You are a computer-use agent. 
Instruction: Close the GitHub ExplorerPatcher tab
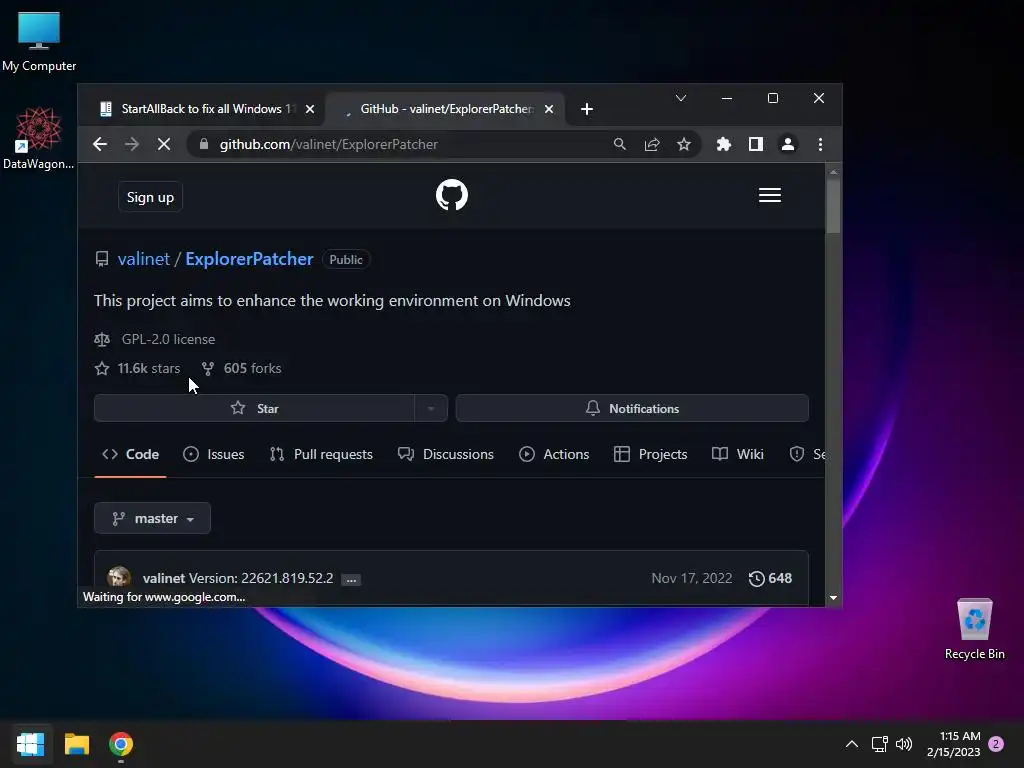549,109
